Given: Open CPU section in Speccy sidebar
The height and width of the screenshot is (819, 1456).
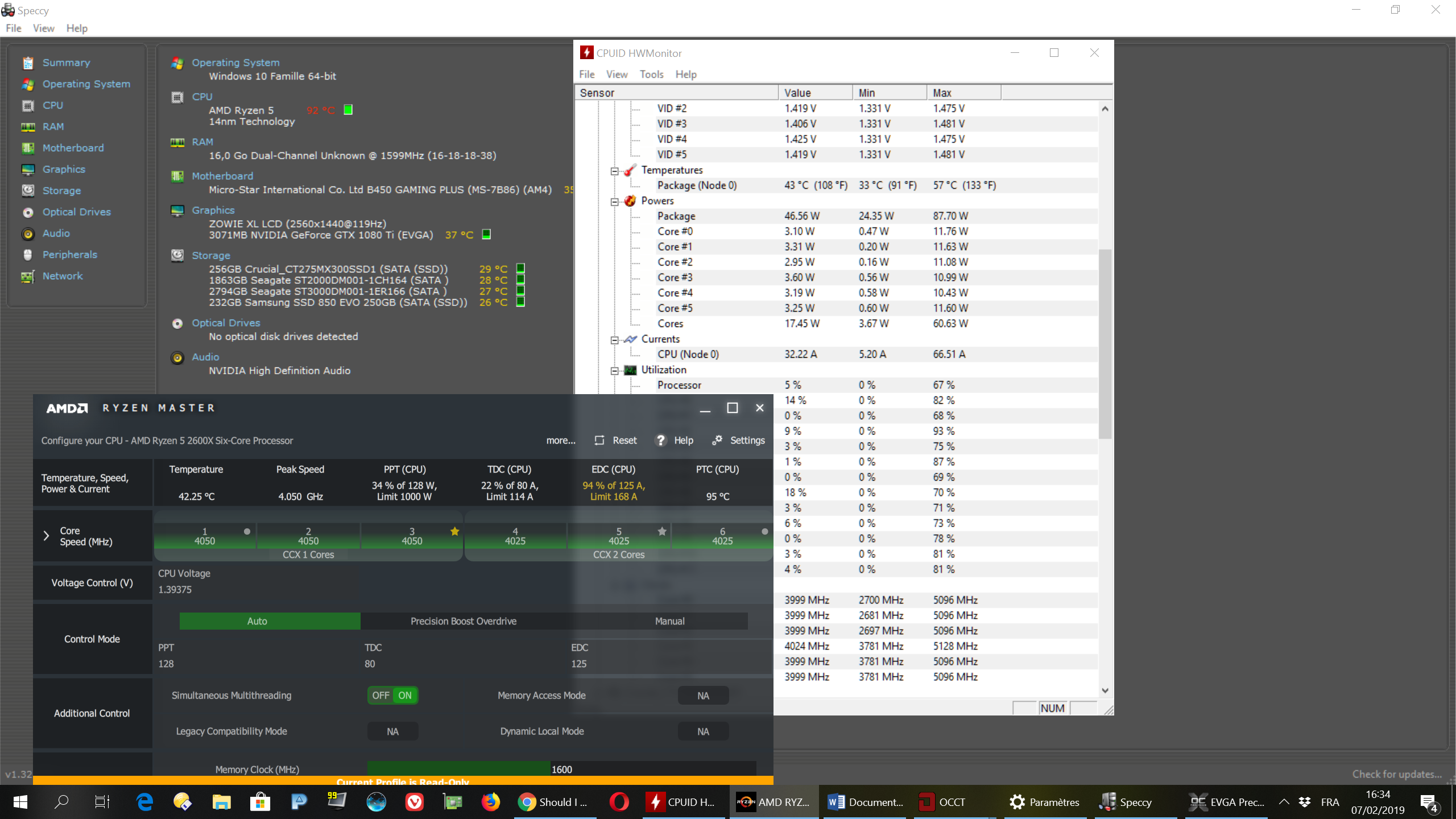Looking at the screenshot, I should (53, 105).
